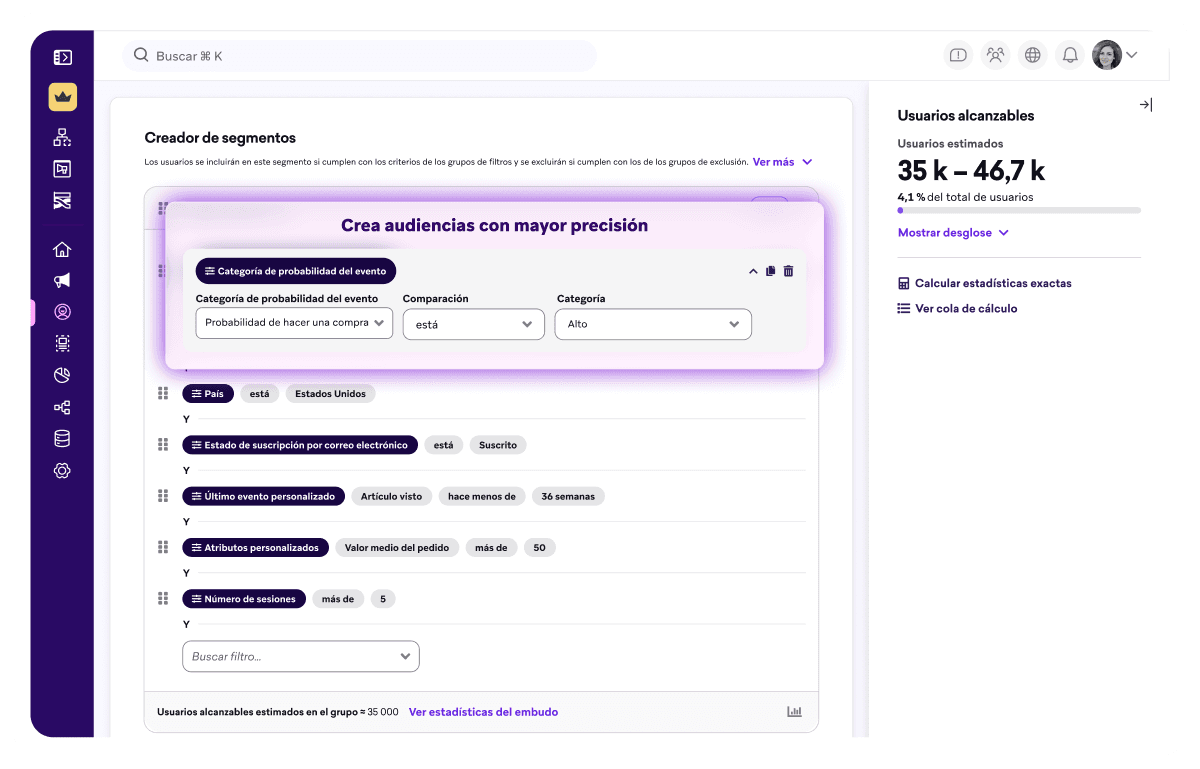The width and height of the screenshot is (1200, 769).
Task: Expand Mostrar desglose
Action: coord(953,233)
